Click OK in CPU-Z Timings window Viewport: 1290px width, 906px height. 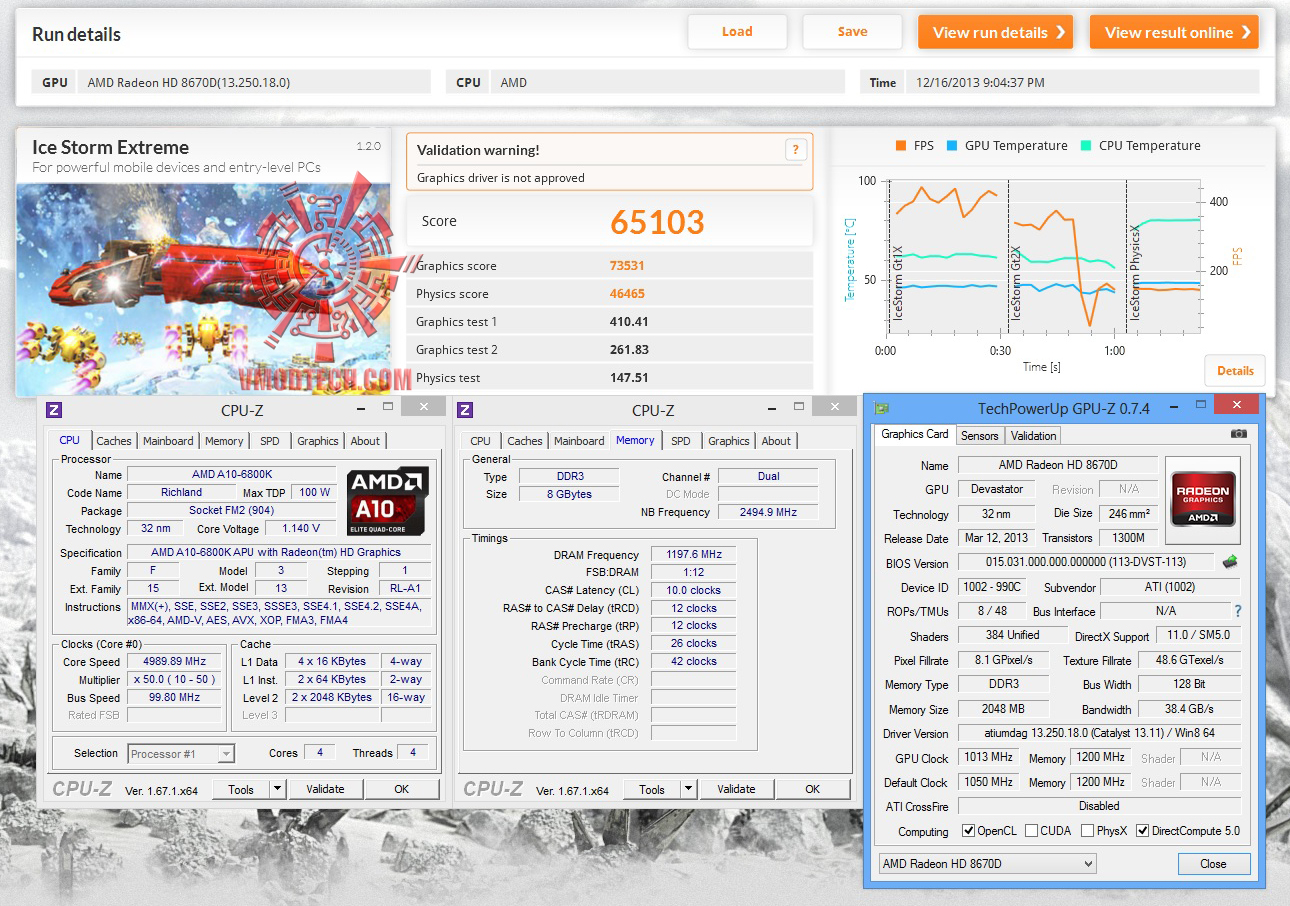tap(813, 790)
